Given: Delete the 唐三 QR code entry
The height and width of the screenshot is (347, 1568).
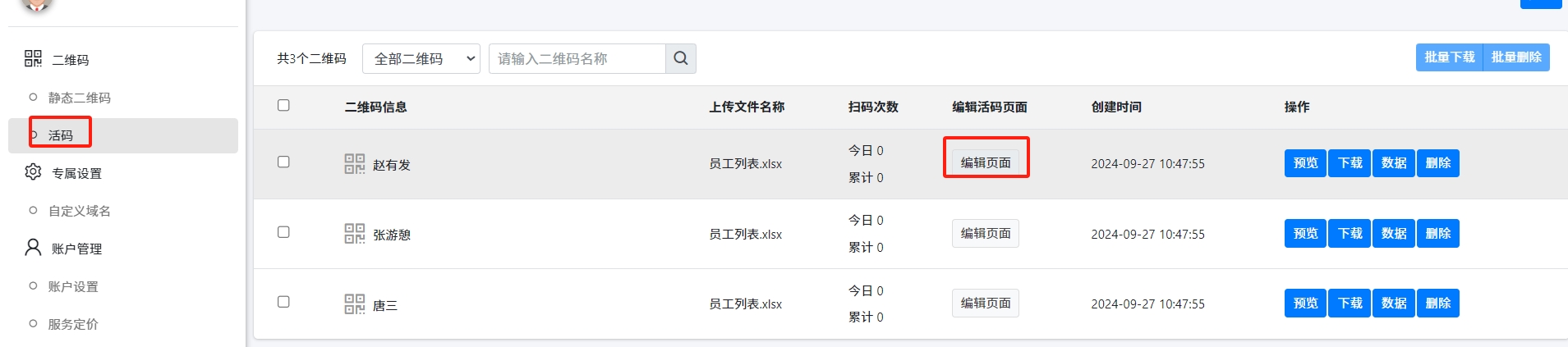Looking at the screenshot, I should coord(1437,304).
